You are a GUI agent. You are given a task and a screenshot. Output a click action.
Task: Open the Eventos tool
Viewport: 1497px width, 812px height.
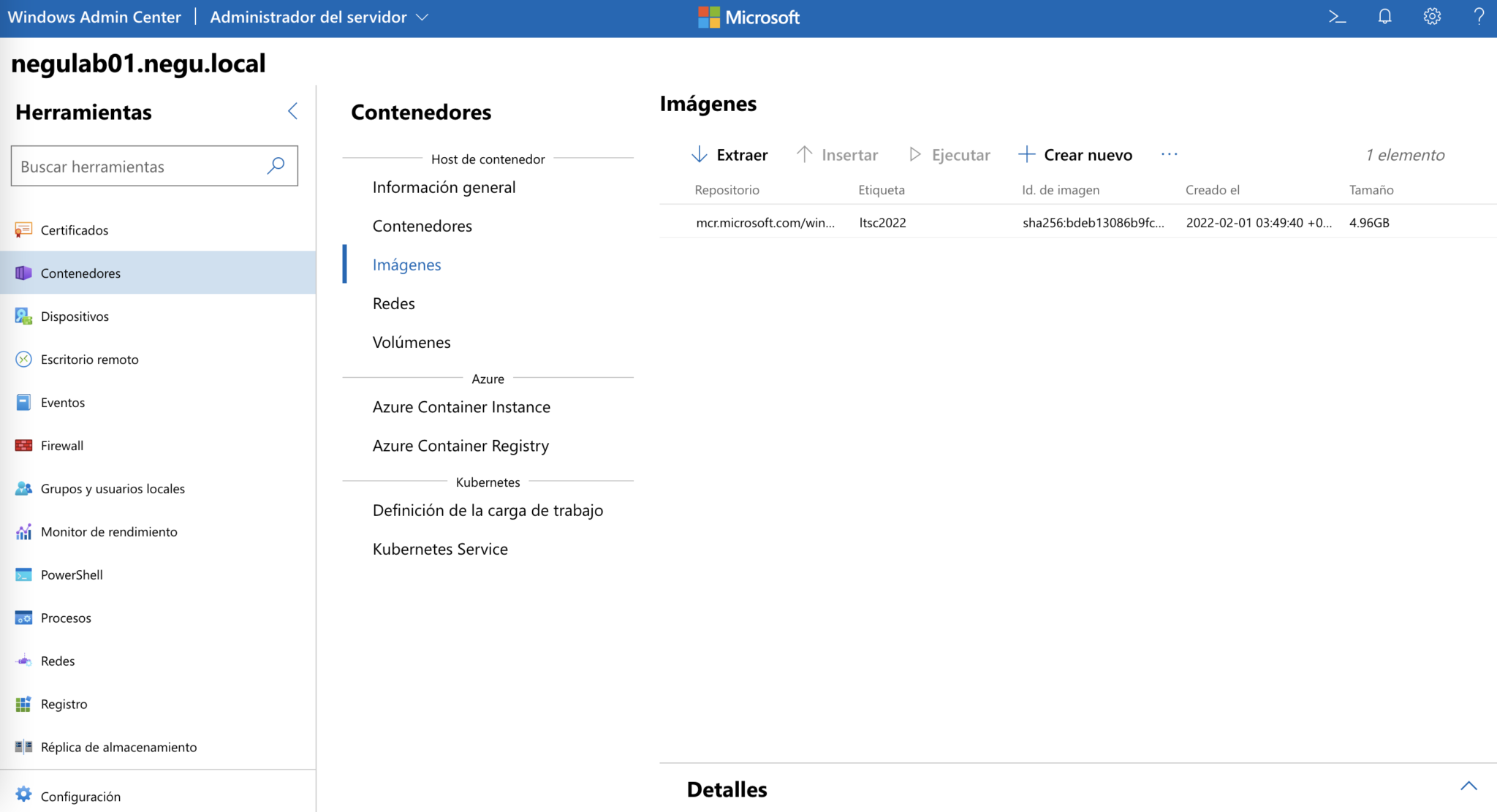pos(63,402)
